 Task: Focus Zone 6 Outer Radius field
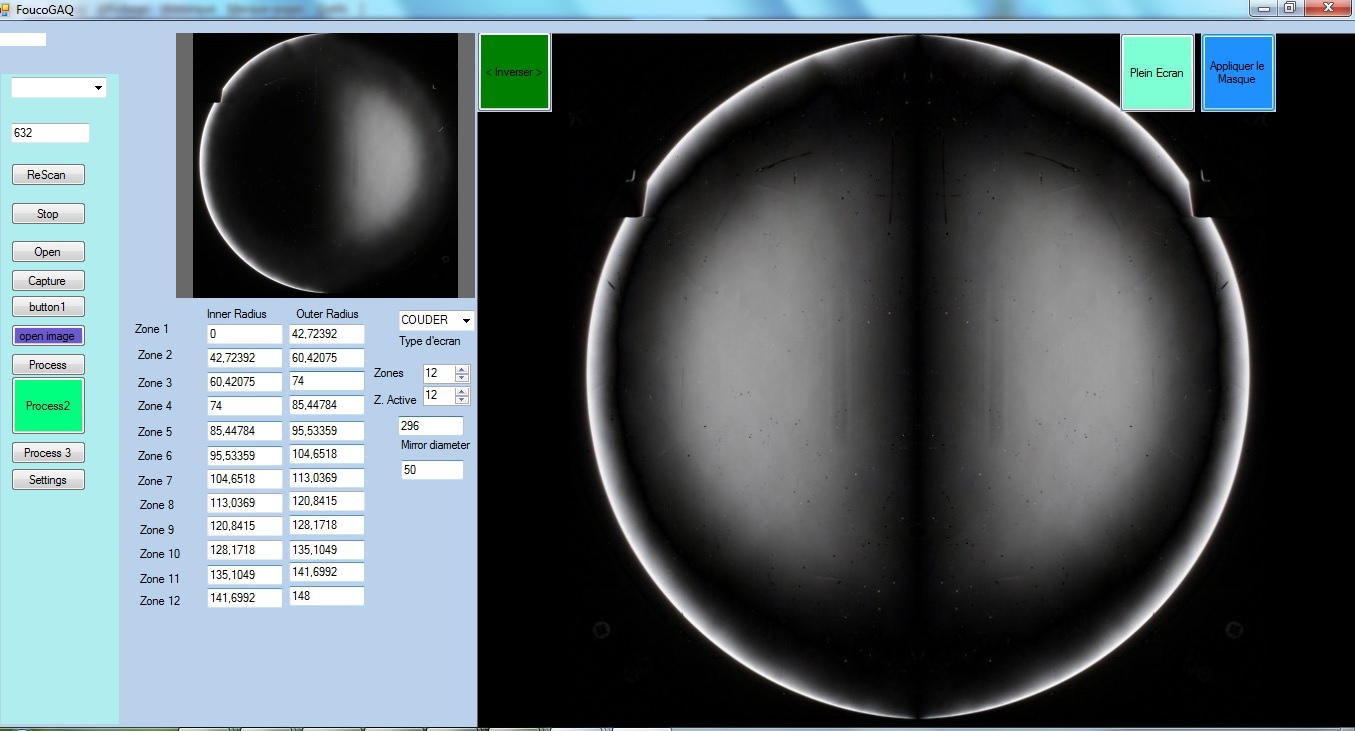pos(327,454)
